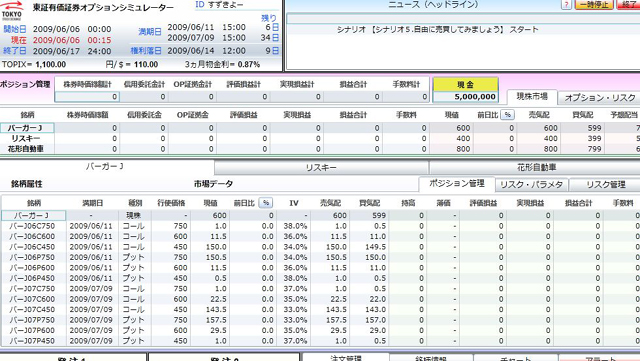
Task: Click the IV column header
Action: (x=294, y=203)
